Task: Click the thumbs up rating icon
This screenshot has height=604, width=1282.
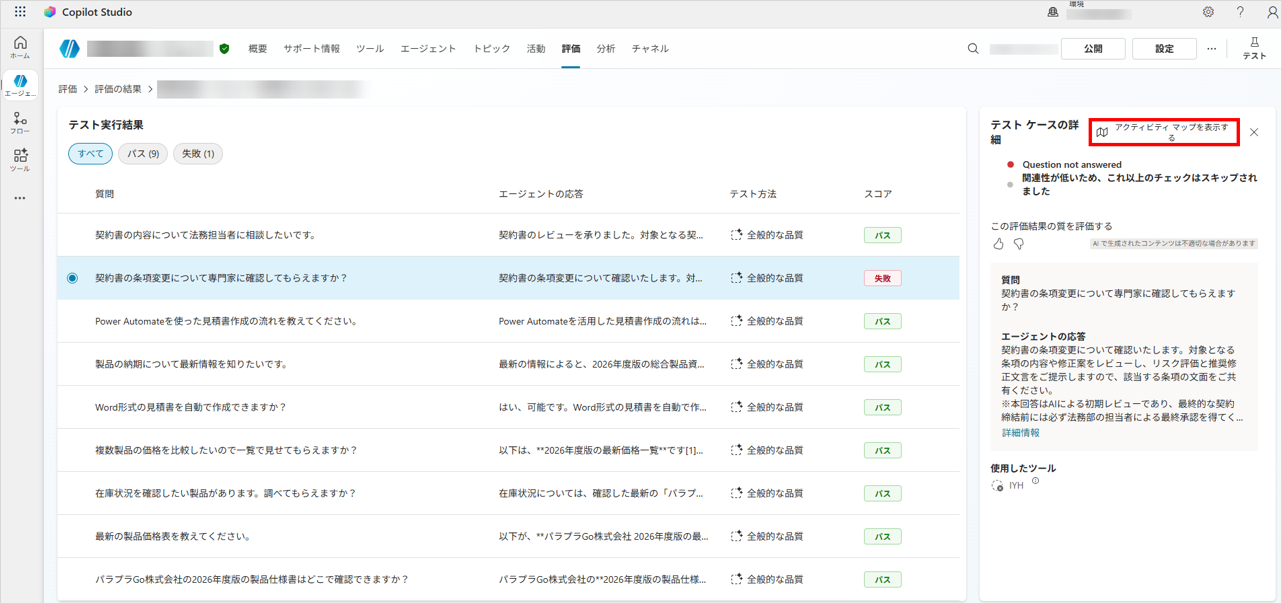Action: click(x=998, y=244)
